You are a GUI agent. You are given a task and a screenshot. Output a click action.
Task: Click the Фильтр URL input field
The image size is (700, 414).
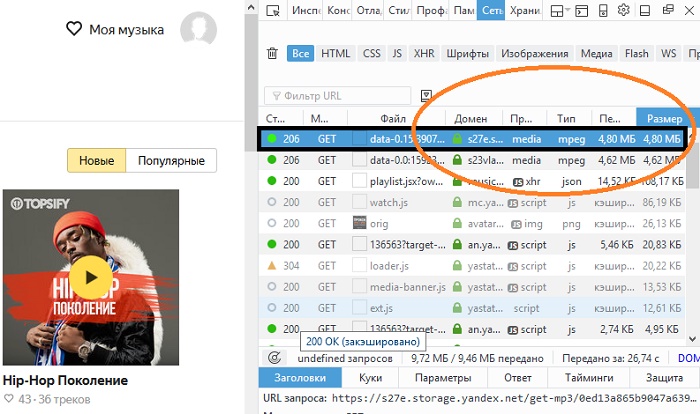tap(340, 95)
